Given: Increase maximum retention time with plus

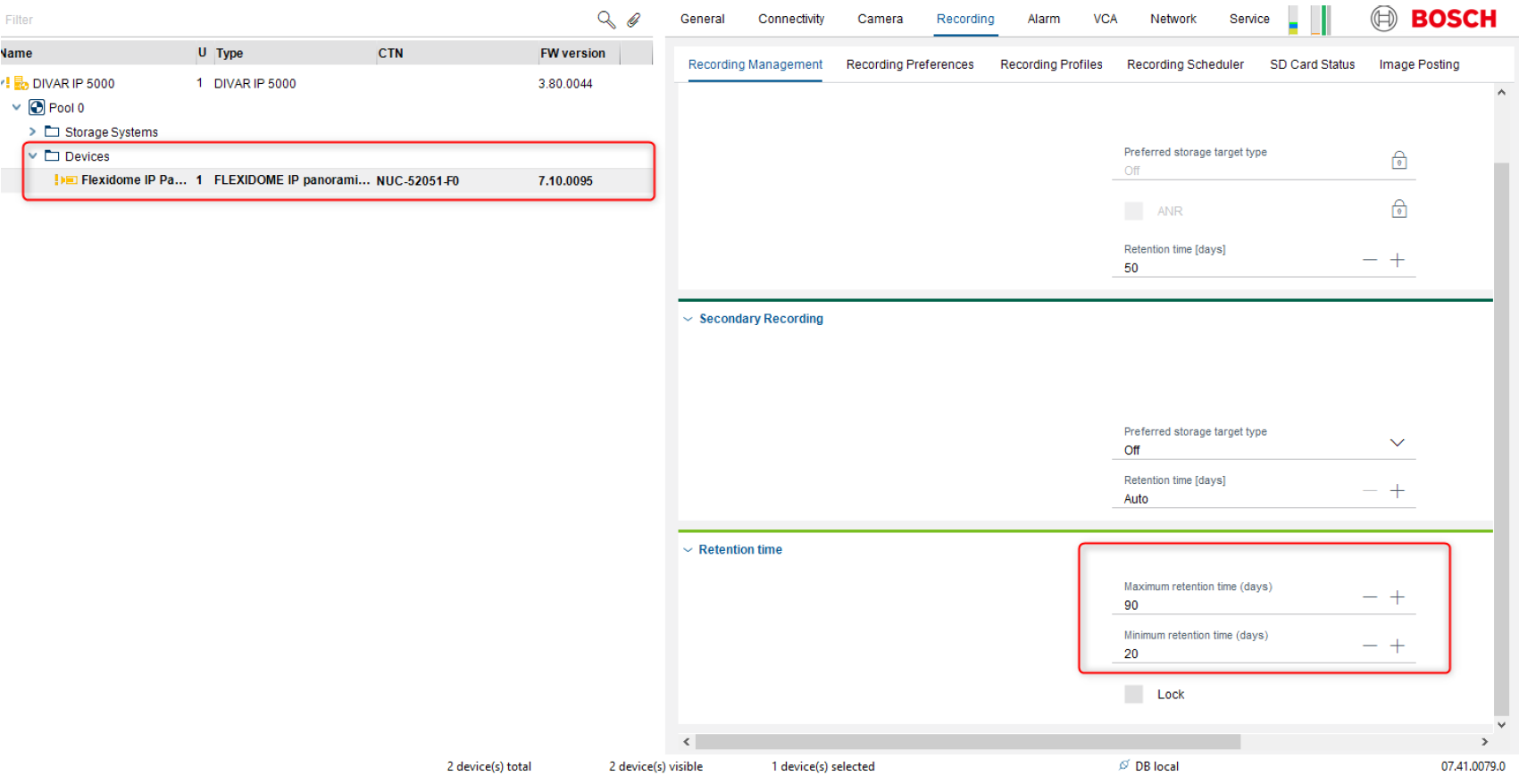Looking at the screenshot, I should [1398, 597].
